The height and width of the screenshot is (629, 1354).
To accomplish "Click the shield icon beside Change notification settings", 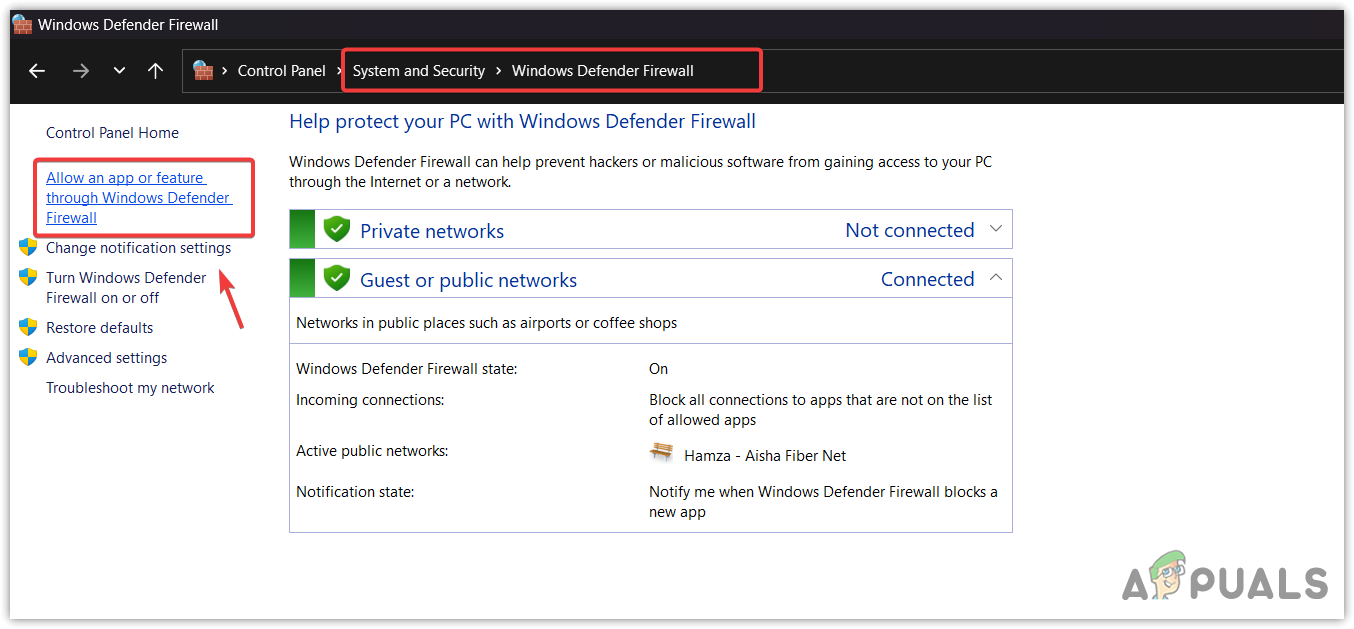I will point(28,247).
